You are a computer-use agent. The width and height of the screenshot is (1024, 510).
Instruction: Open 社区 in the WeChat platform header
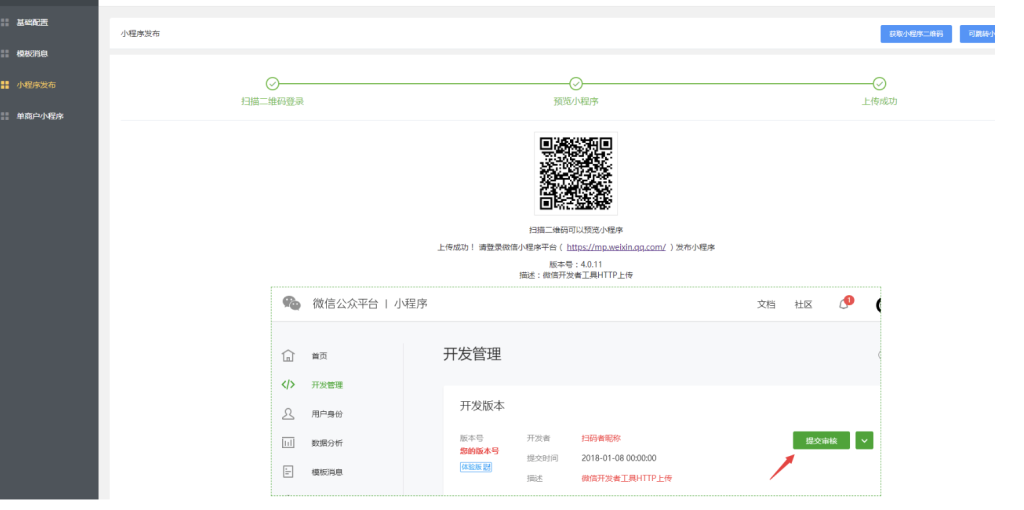coord(803,304)
